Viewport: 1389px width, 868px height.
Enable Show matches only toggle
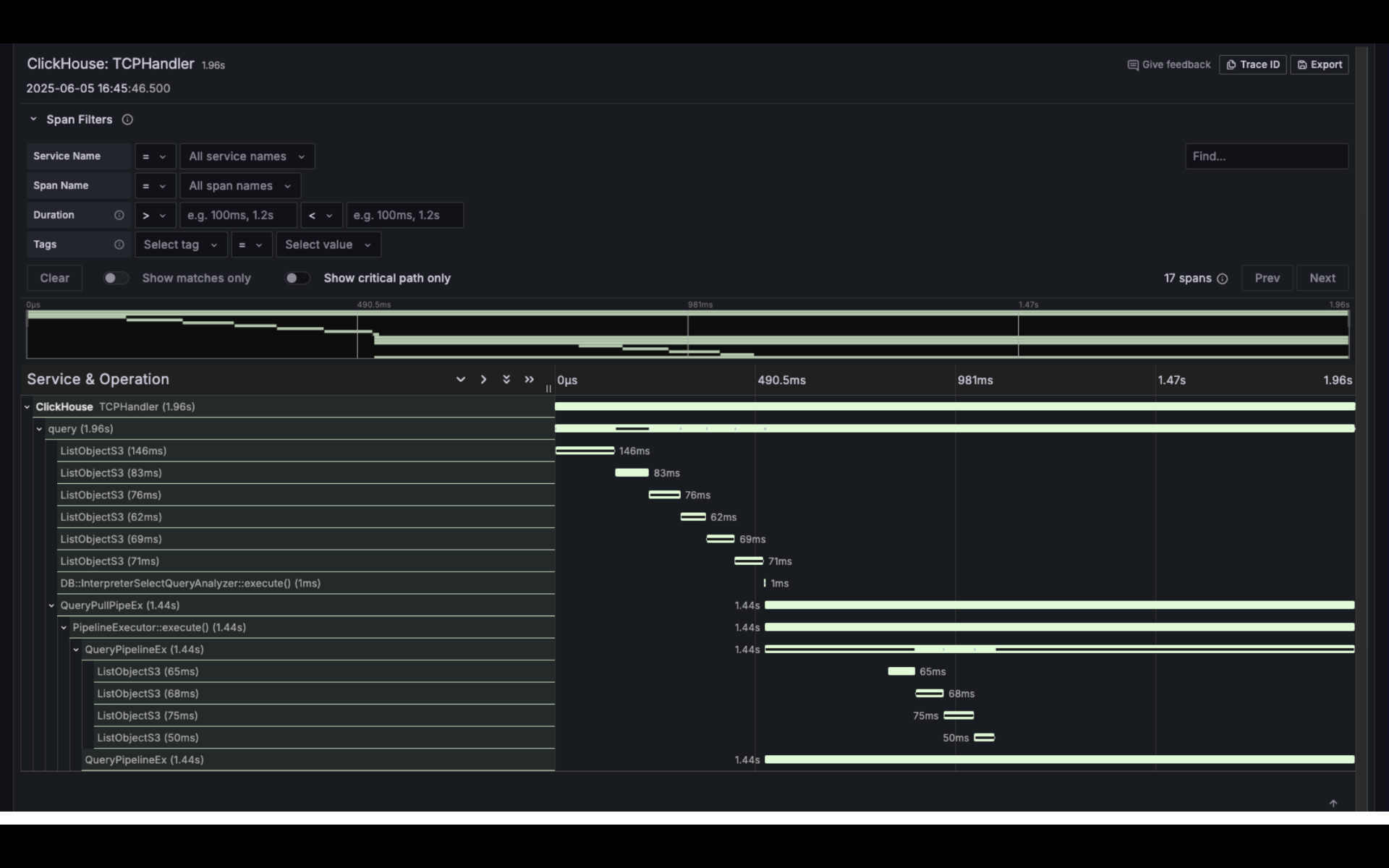click(x=115, y=278)
